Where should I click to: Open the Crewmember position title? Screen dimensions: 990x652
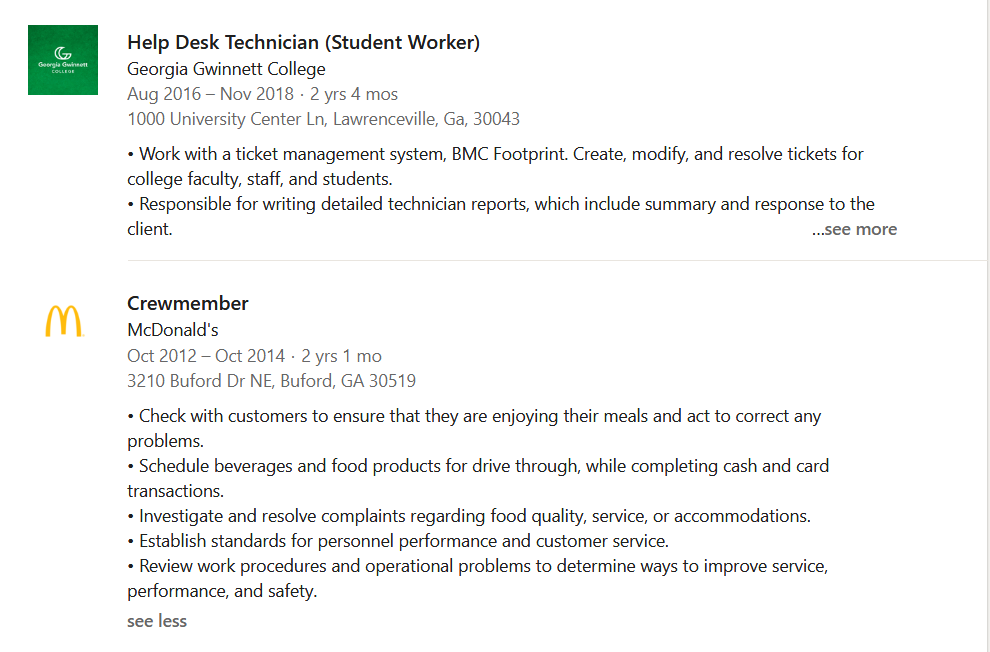pos(188,304)
